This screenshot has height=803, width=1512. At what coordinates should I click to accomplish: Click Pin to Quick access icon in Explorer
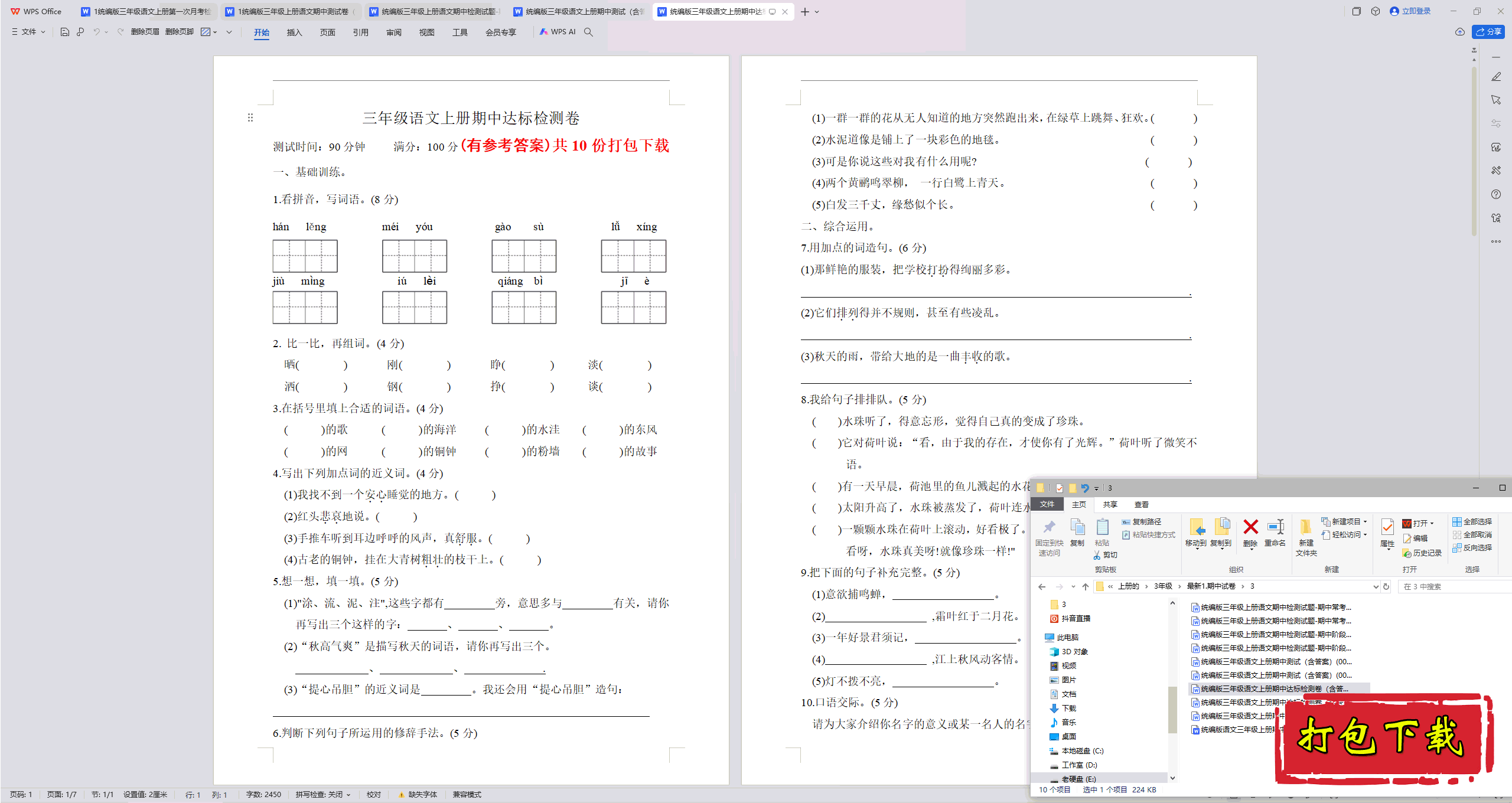[1050, 527]
